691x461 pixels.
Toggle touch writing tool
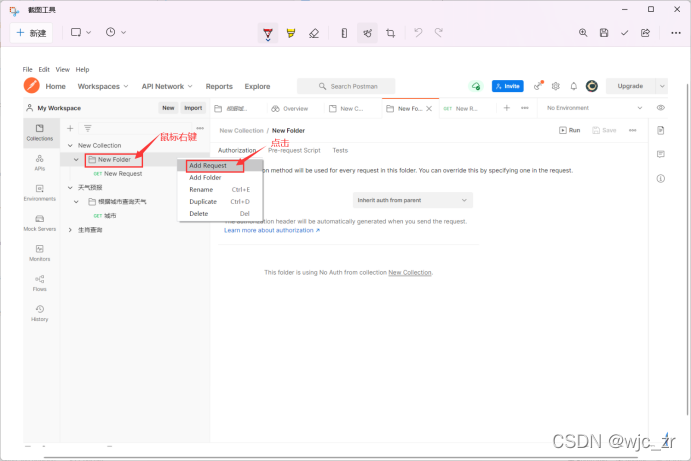point(368,33)
